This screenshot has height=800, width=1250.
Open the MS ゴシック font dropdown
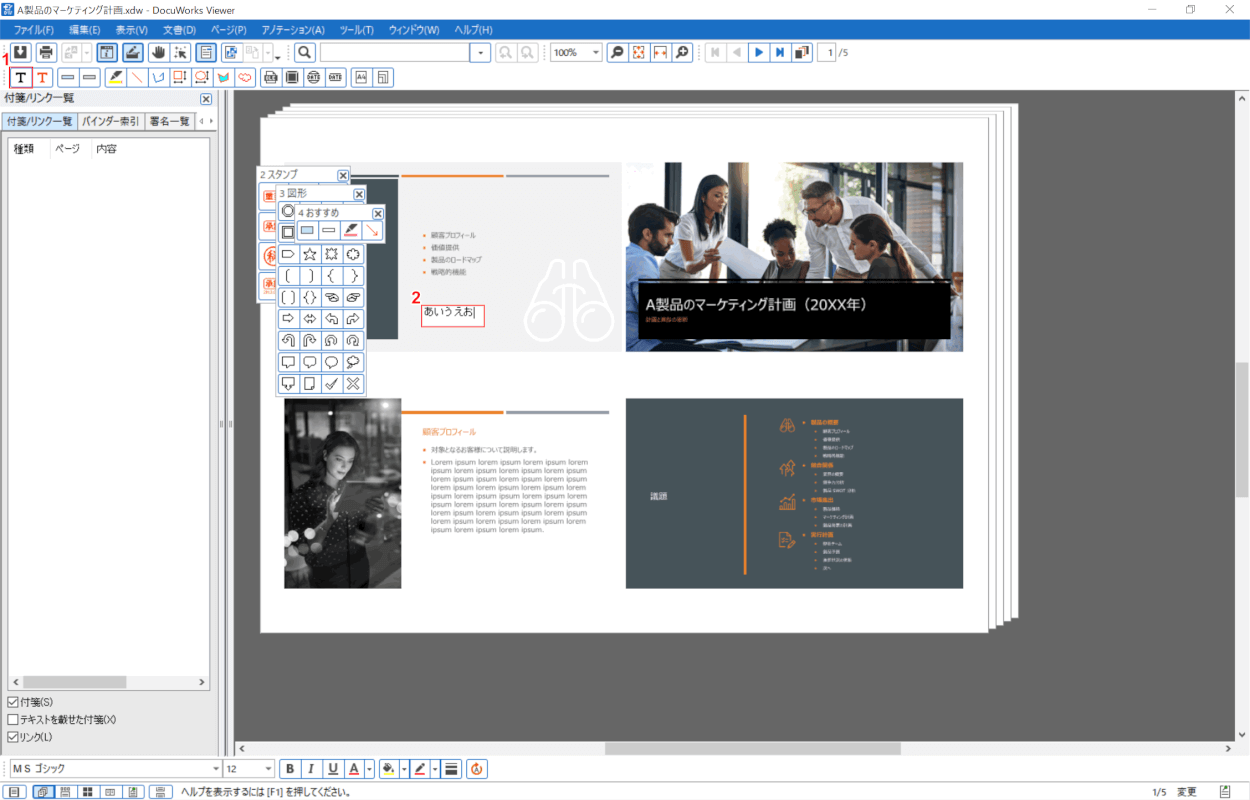(216, 769)
